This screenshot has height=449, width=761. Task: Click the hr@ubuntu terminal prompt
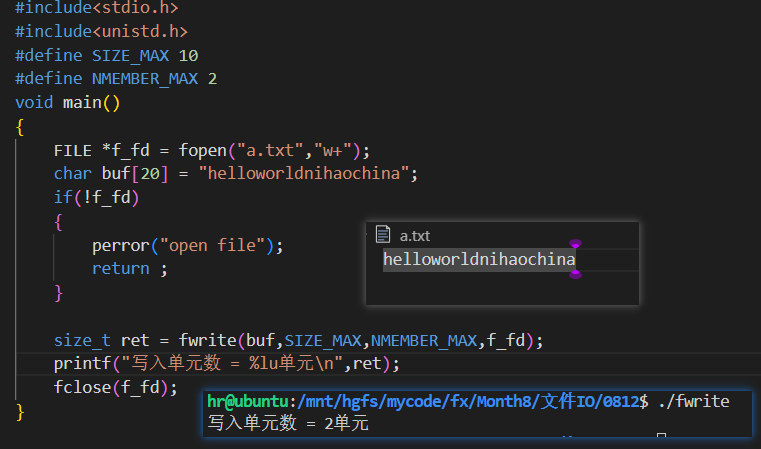(x=248, y=401)
